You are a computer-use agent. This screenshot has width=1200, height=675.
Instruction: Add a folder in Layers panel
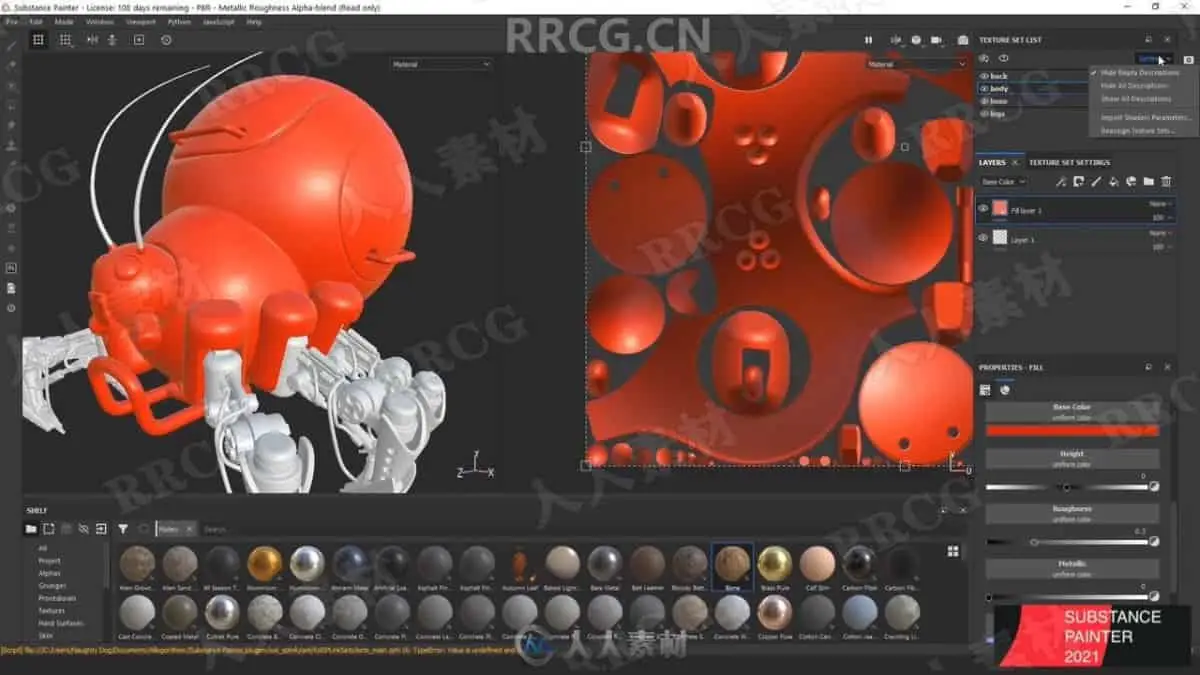[x=1148, y=181]
